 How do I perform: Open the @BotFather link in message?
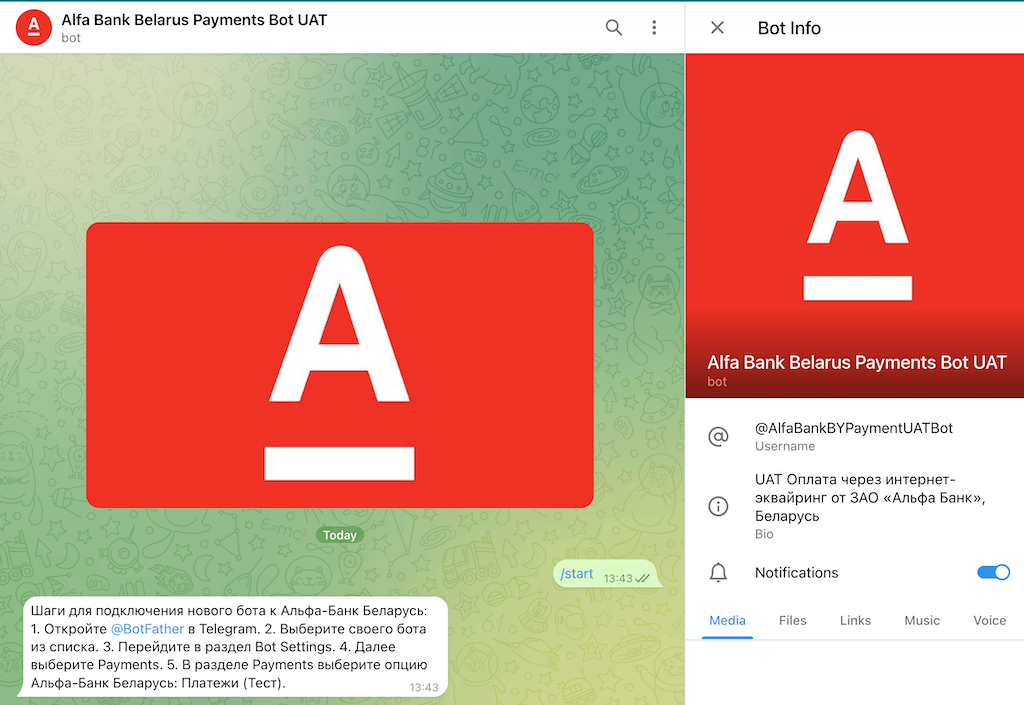point(147,629)
